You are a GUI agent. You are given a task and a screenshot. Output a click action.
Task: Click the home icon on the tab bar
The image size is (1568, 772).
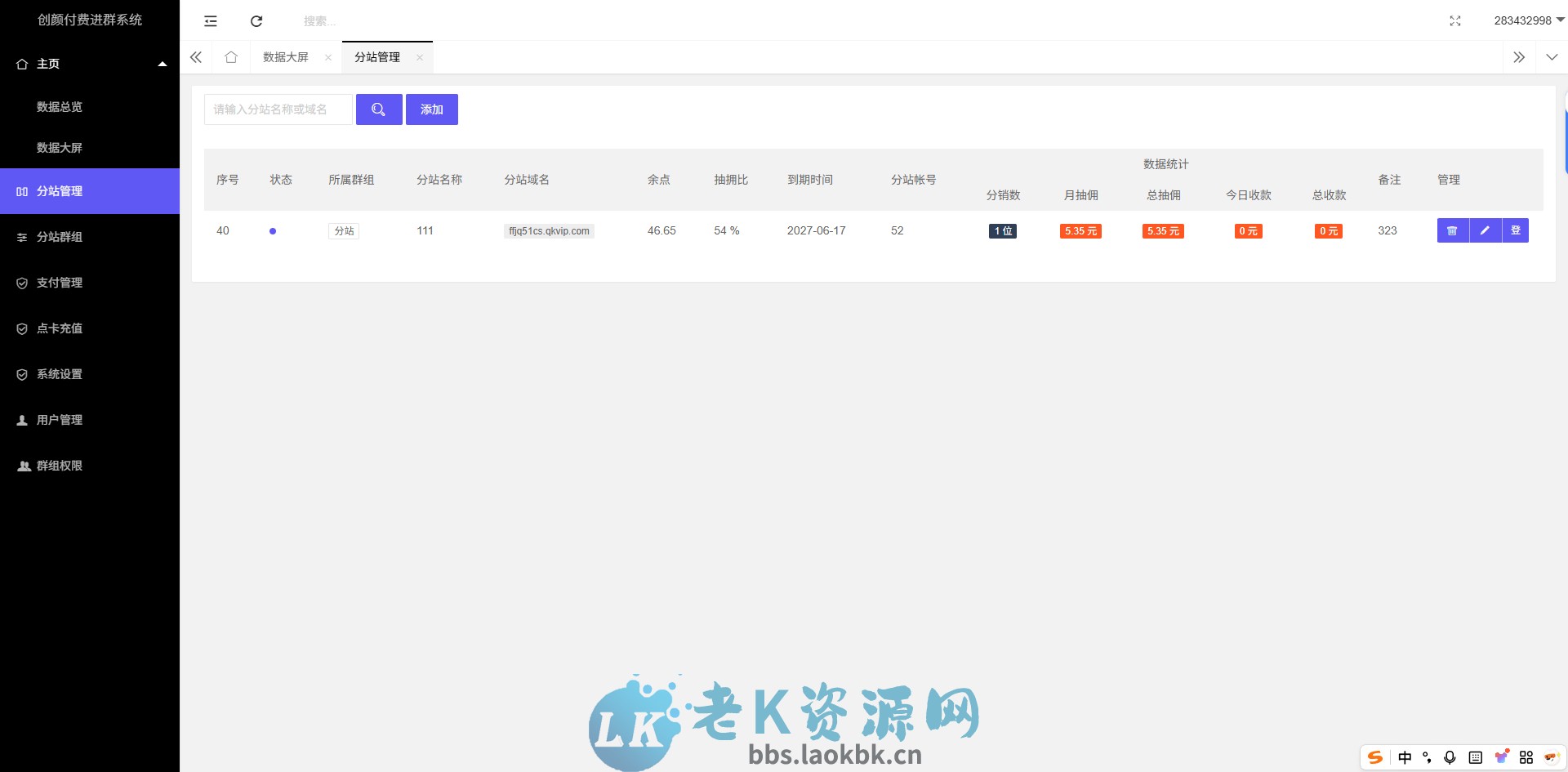(231, 57)
